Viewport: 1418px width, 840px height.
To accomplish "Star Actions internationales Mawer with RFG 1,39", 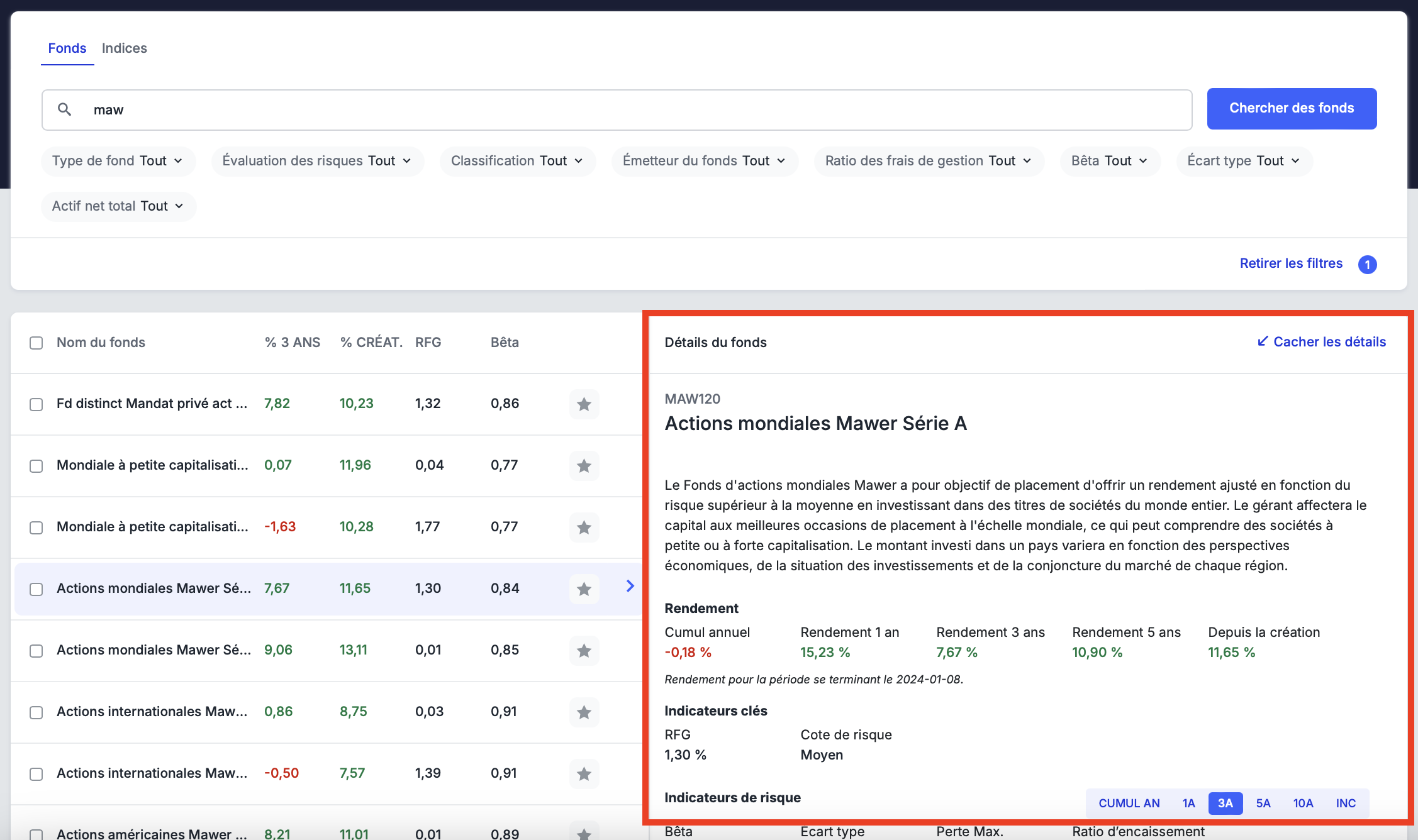I will click(x=584, y=773).
